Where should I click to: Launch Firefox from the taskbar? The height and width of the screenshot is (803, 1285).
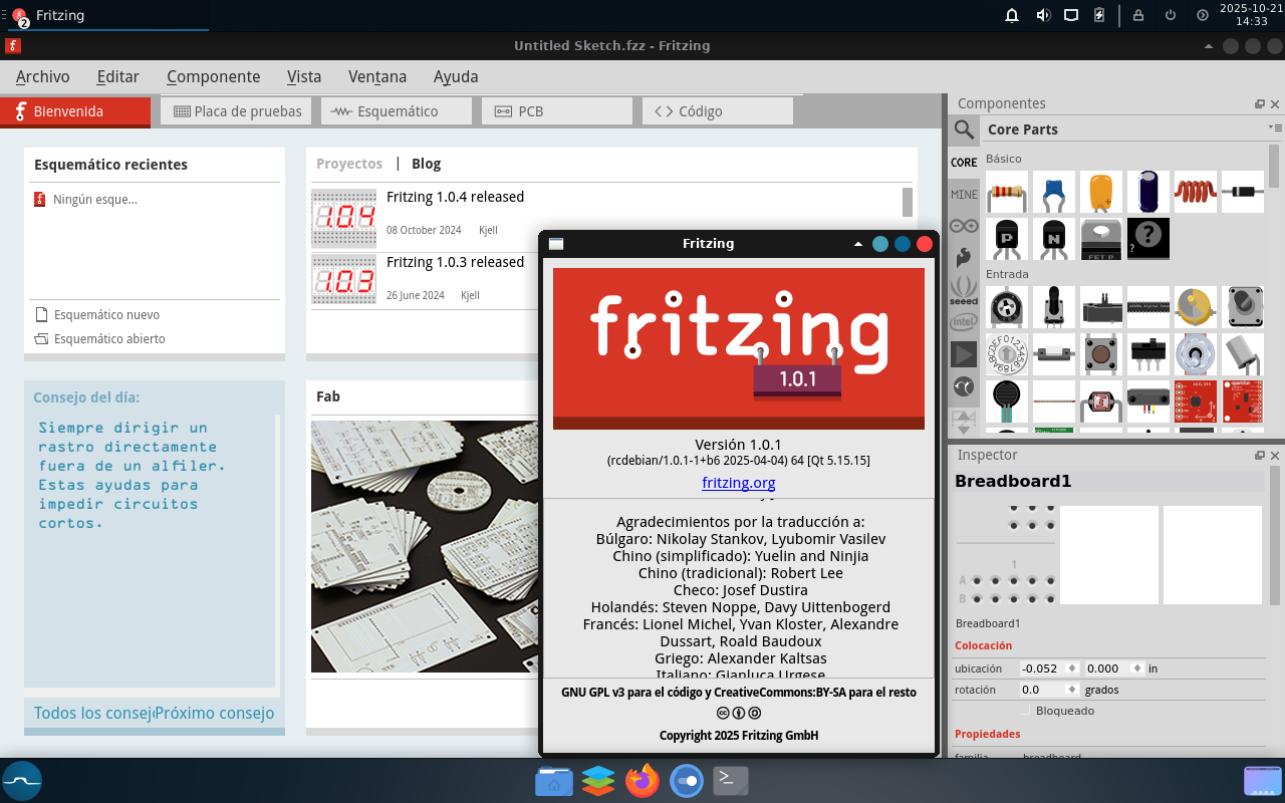point(642,780)
